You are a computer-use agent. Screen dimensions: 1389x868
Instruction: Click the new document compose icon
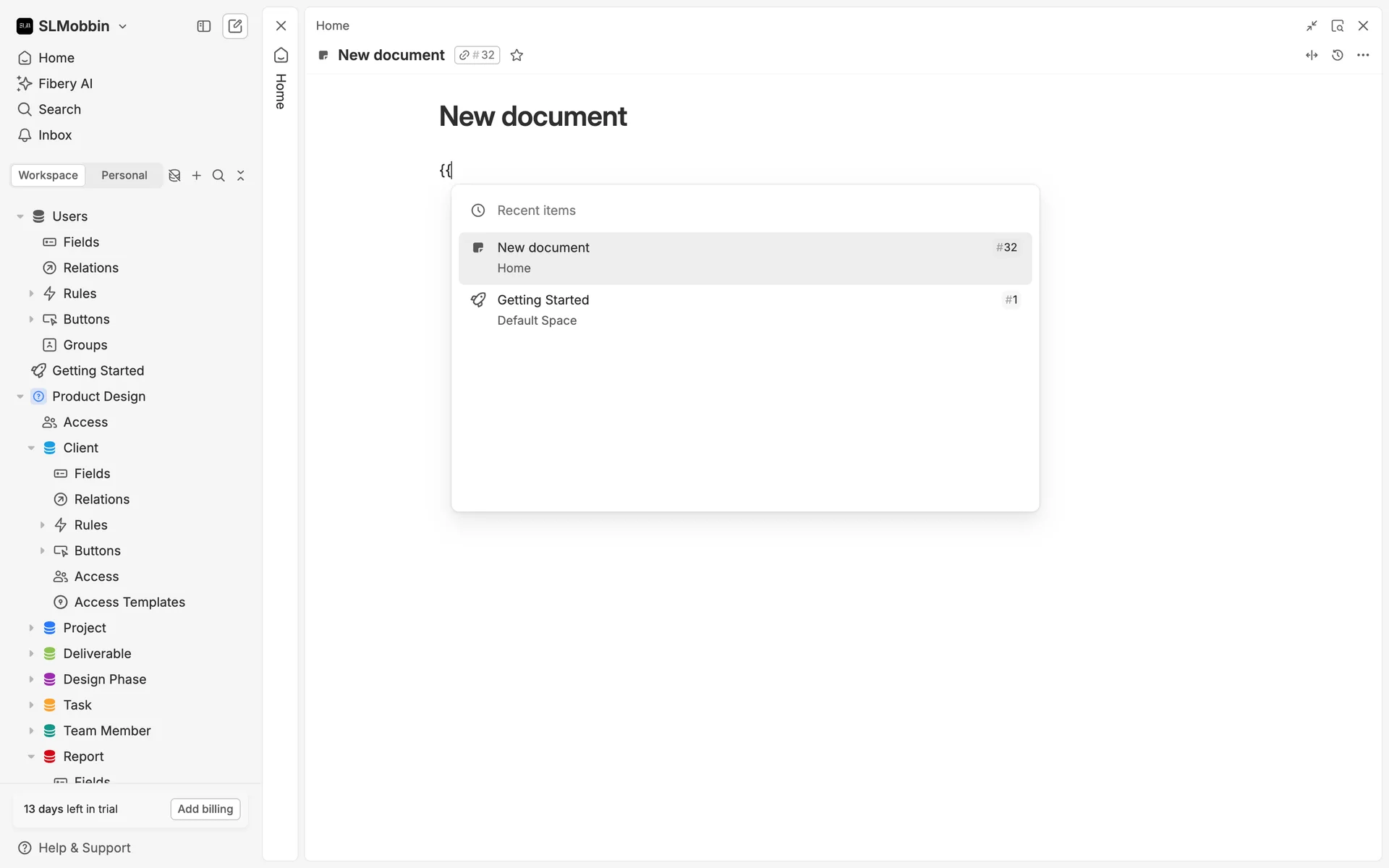point(235,26)
